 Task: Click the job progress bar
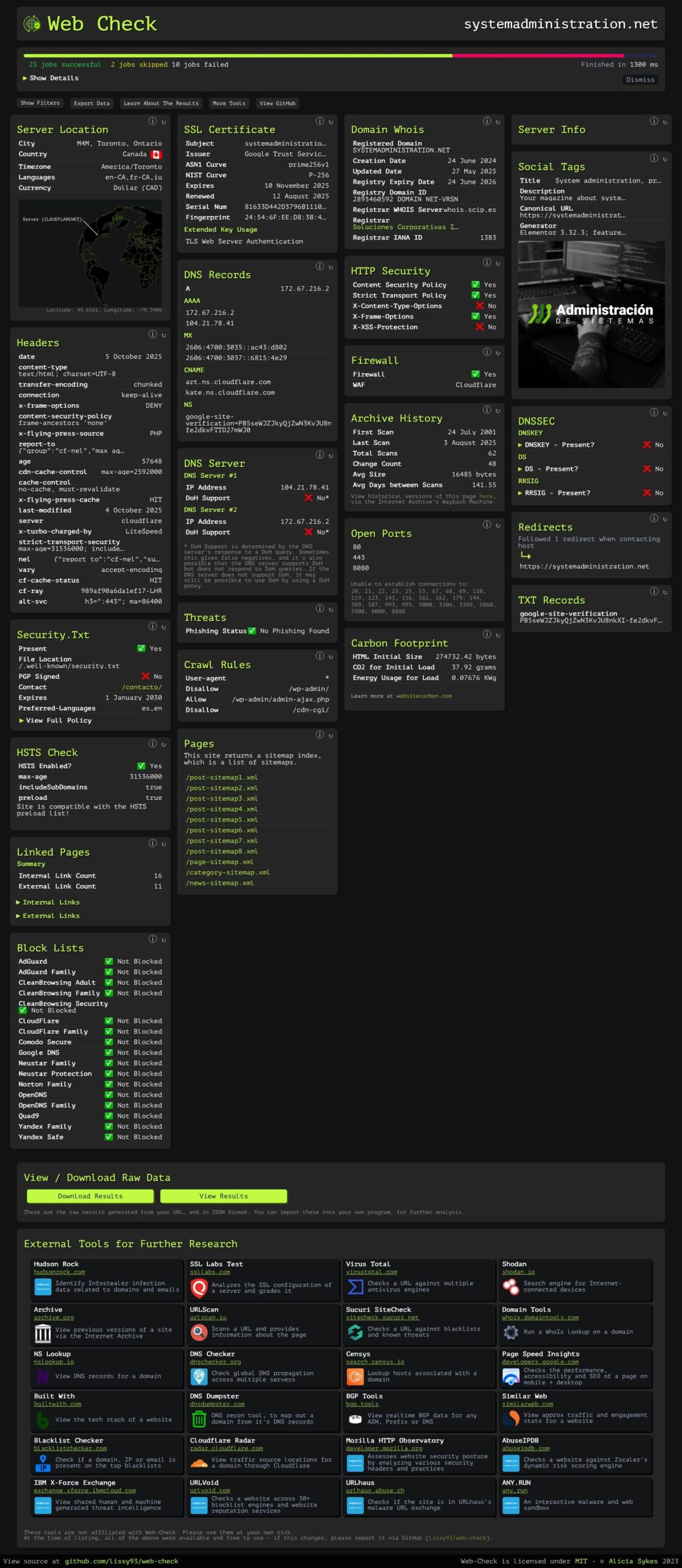340,56
